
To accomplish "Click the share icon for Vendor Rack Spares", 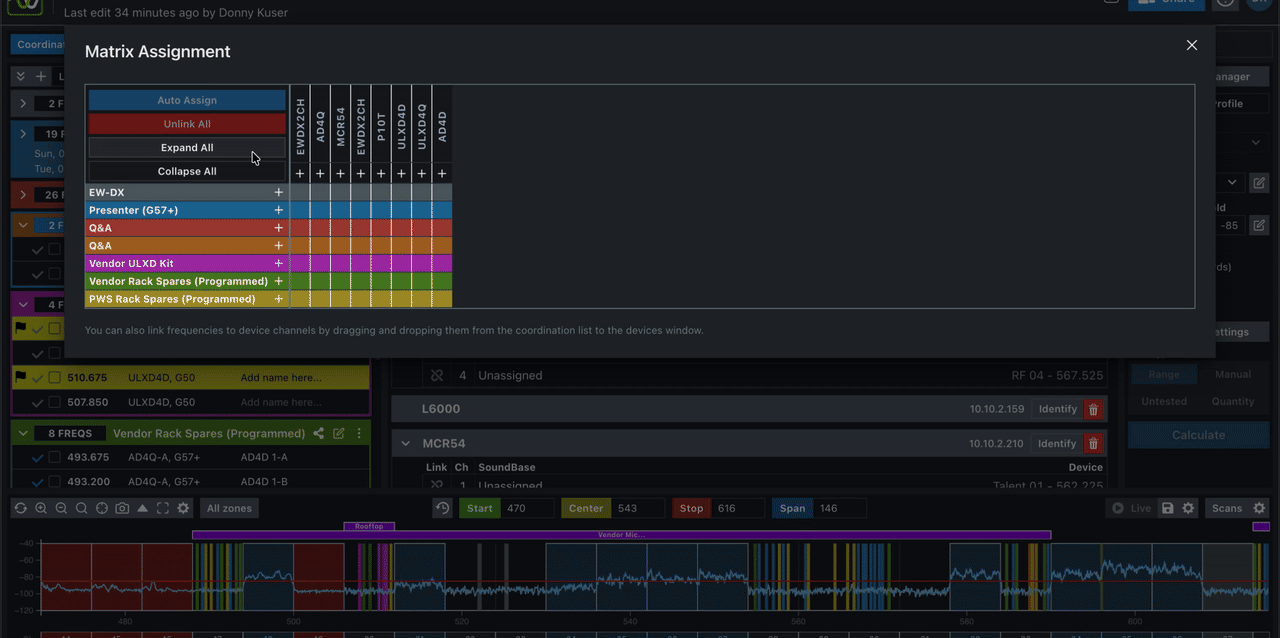I will (319, 434).
